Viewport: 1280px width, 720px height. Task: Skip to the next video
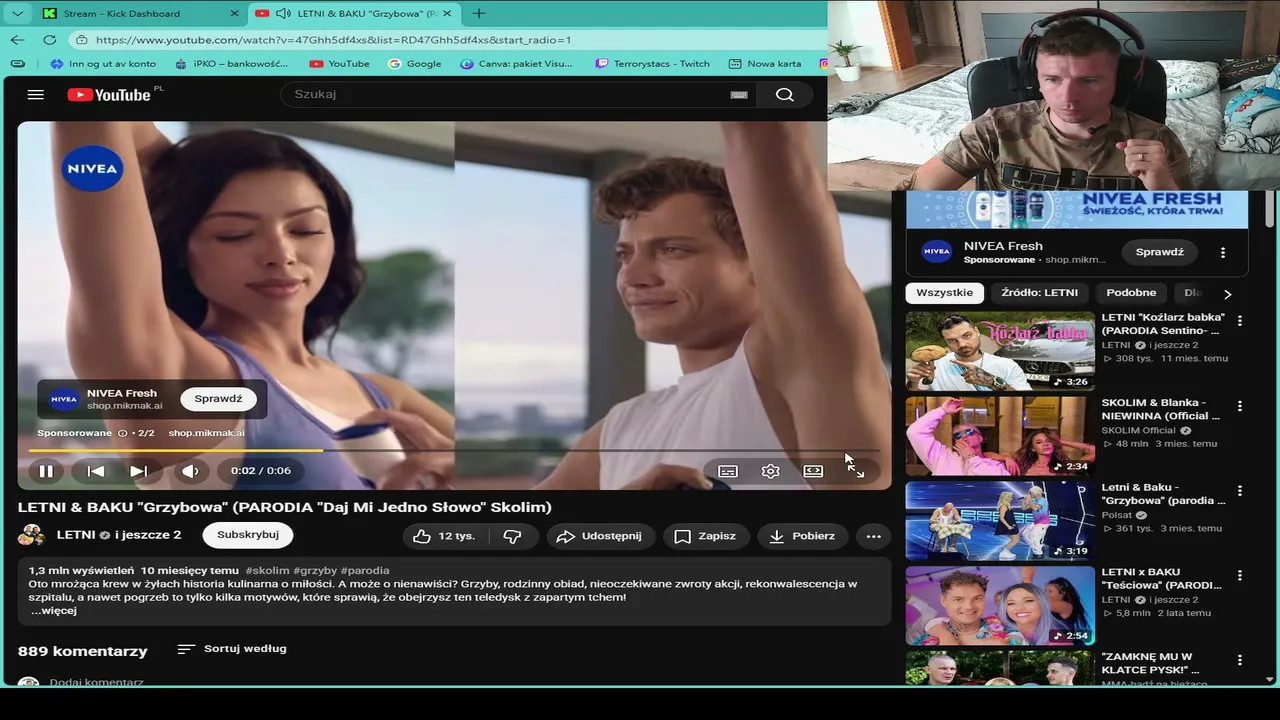point(138,471)
